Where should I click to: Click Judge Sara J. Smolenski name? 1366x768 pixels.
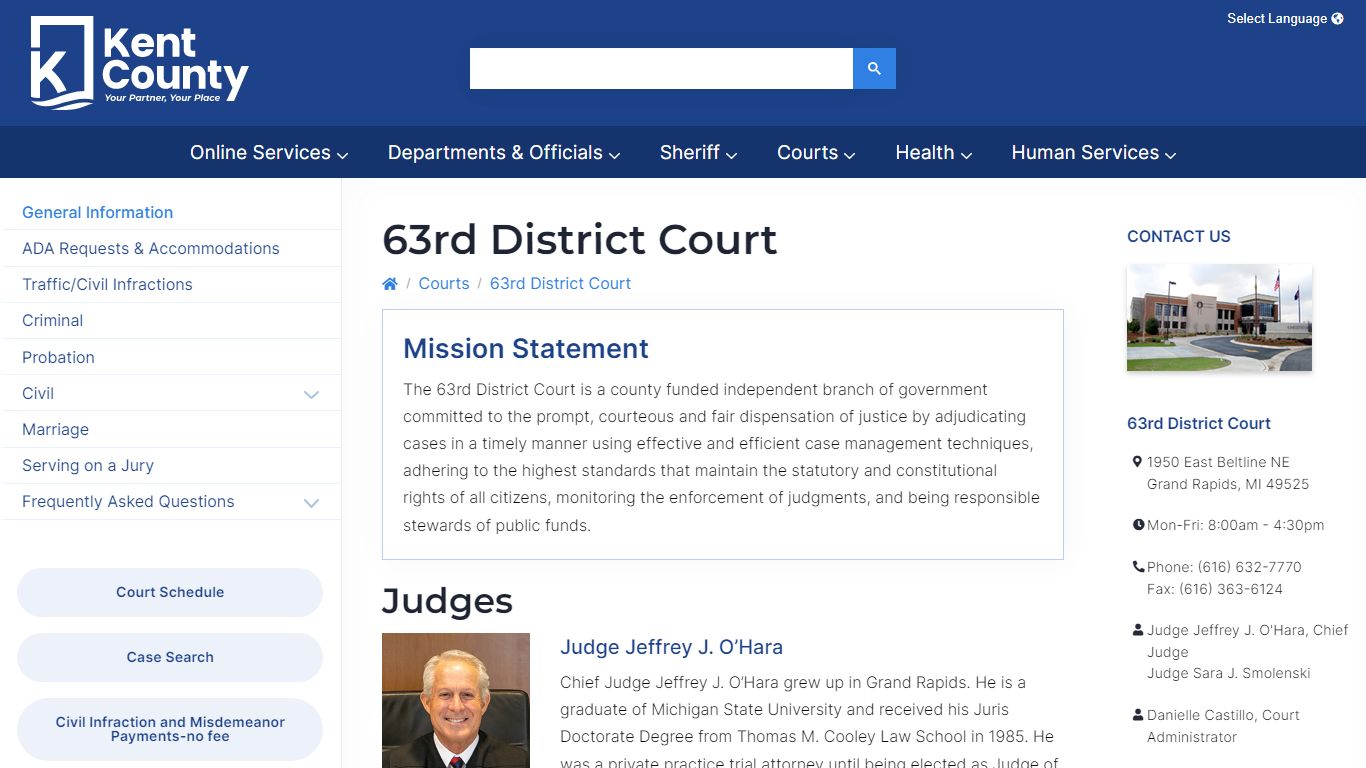coord(1228,673)
